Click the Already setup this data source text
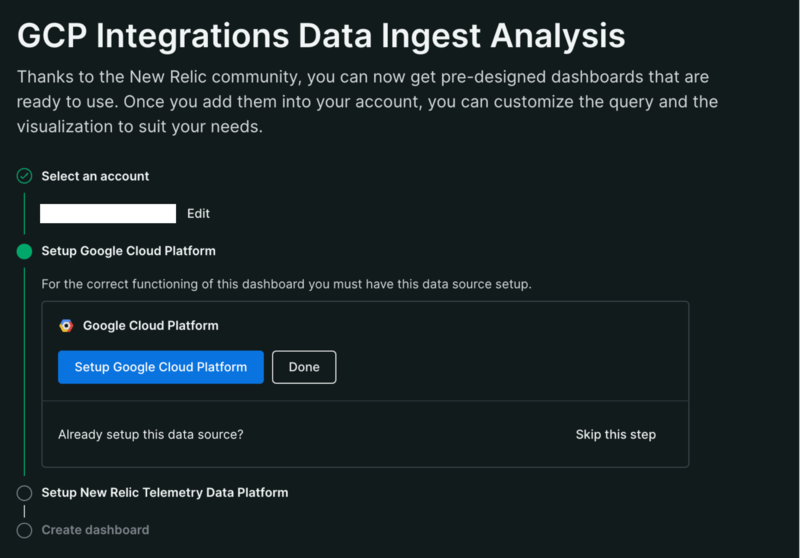The height and width of the screenshot is (558, 800). coord(151,435)
